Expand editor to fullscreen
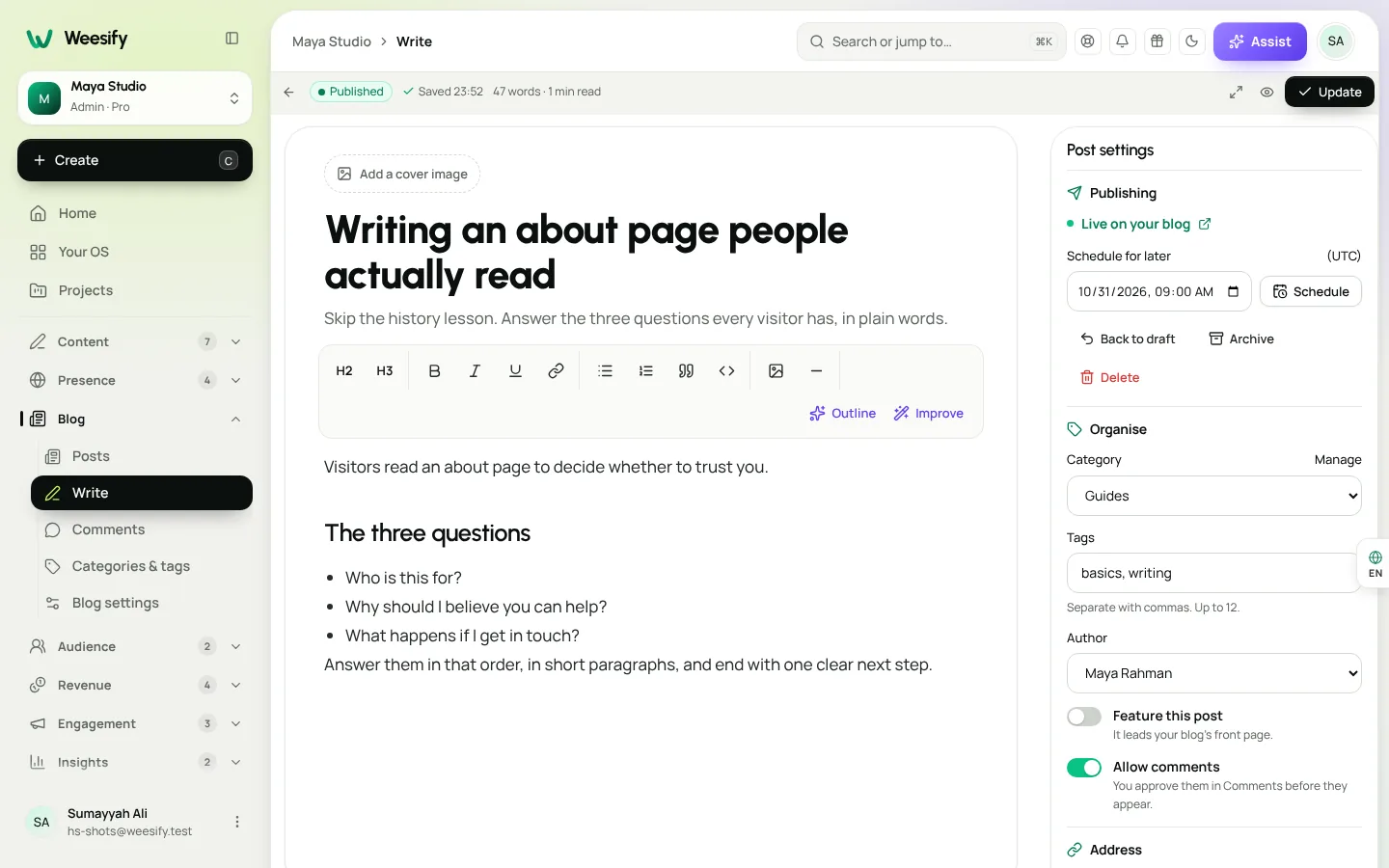The image size is (1389, 868). (x=1236, y=92)
